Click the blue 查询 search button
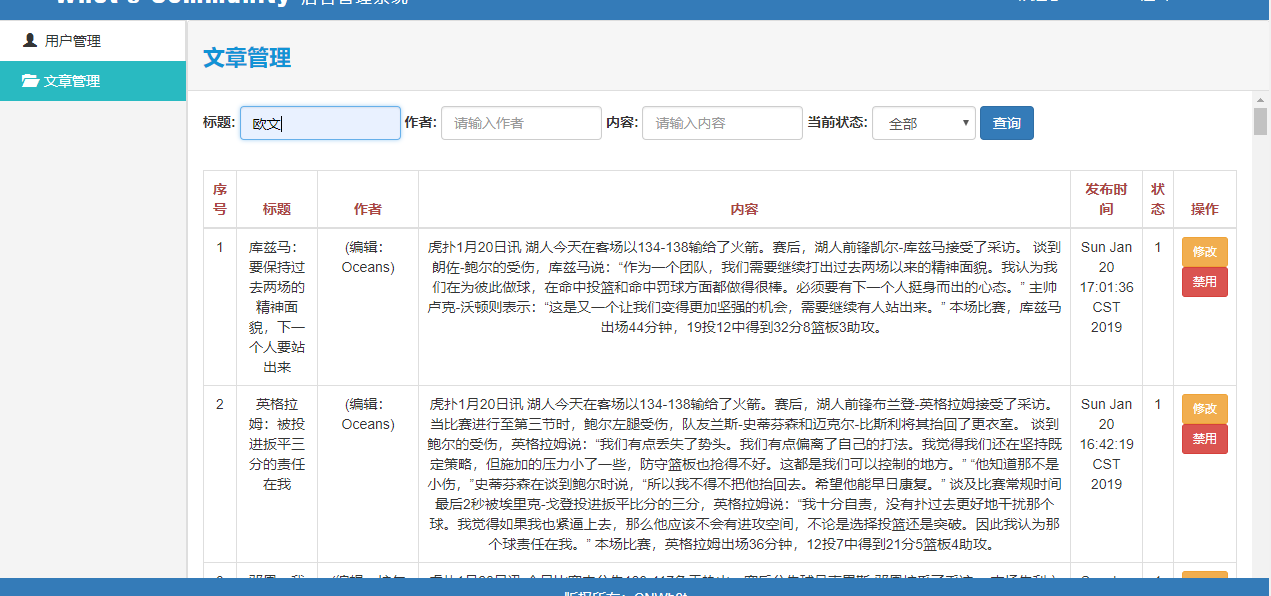Viewport: 1271px width, 596px height. (1007, 123)
